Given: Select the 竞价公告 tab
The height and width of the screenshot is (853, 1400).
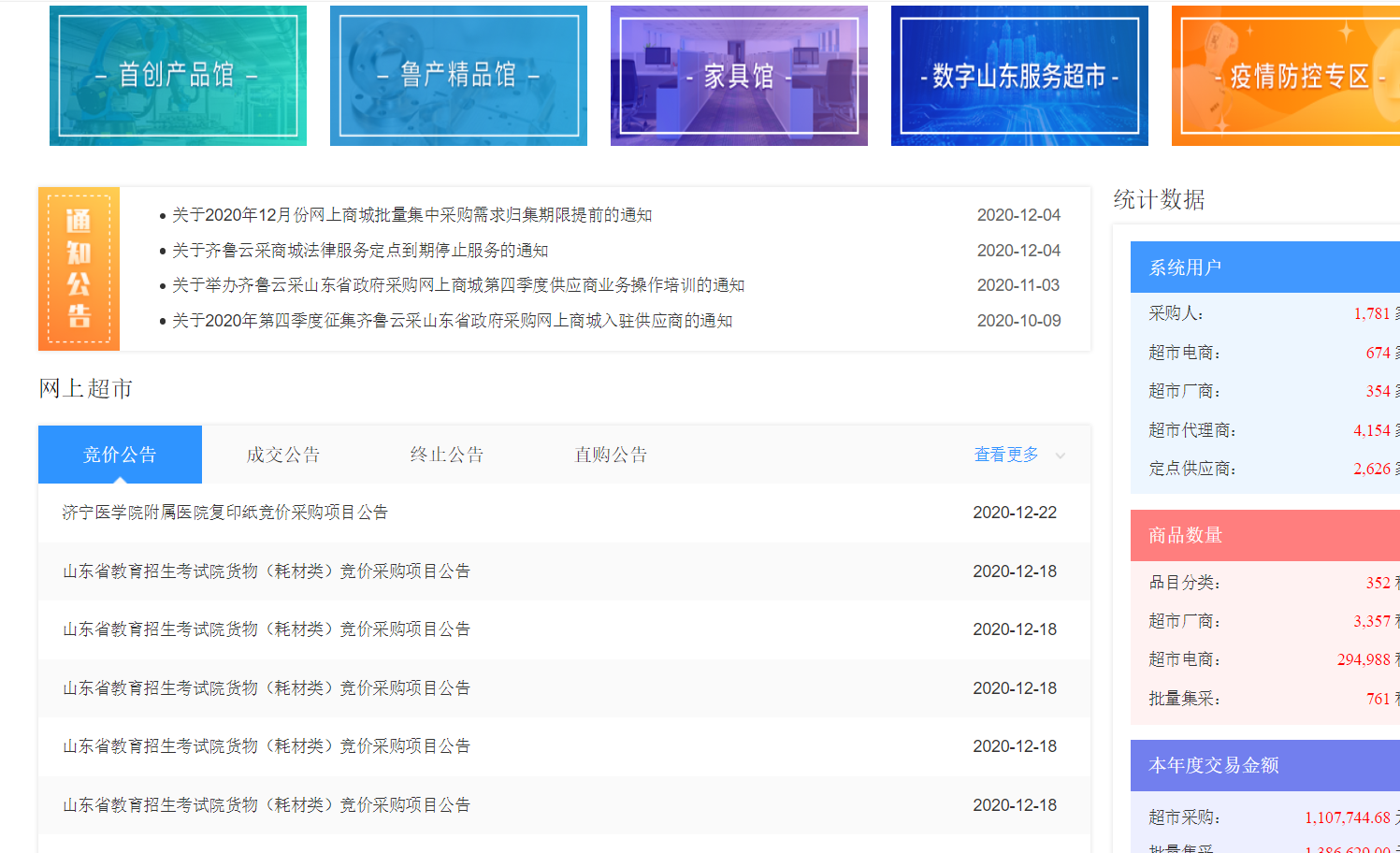Looking at the screenshot, I should click(120, 455).
